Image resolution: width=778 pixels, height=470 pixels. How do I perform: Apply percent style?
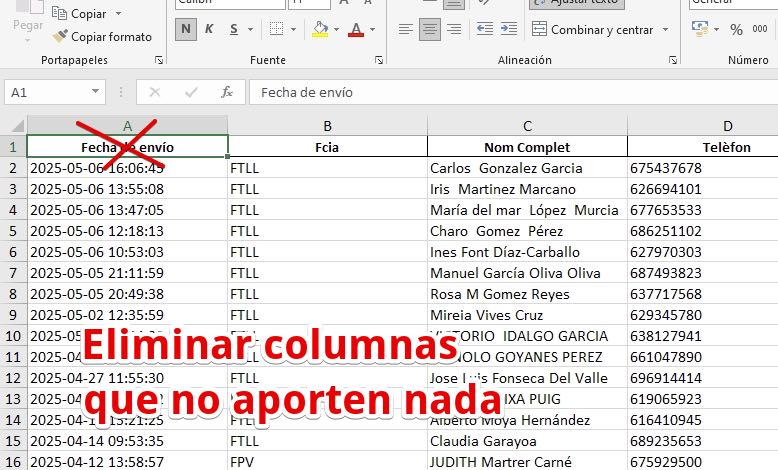[736, 30]
